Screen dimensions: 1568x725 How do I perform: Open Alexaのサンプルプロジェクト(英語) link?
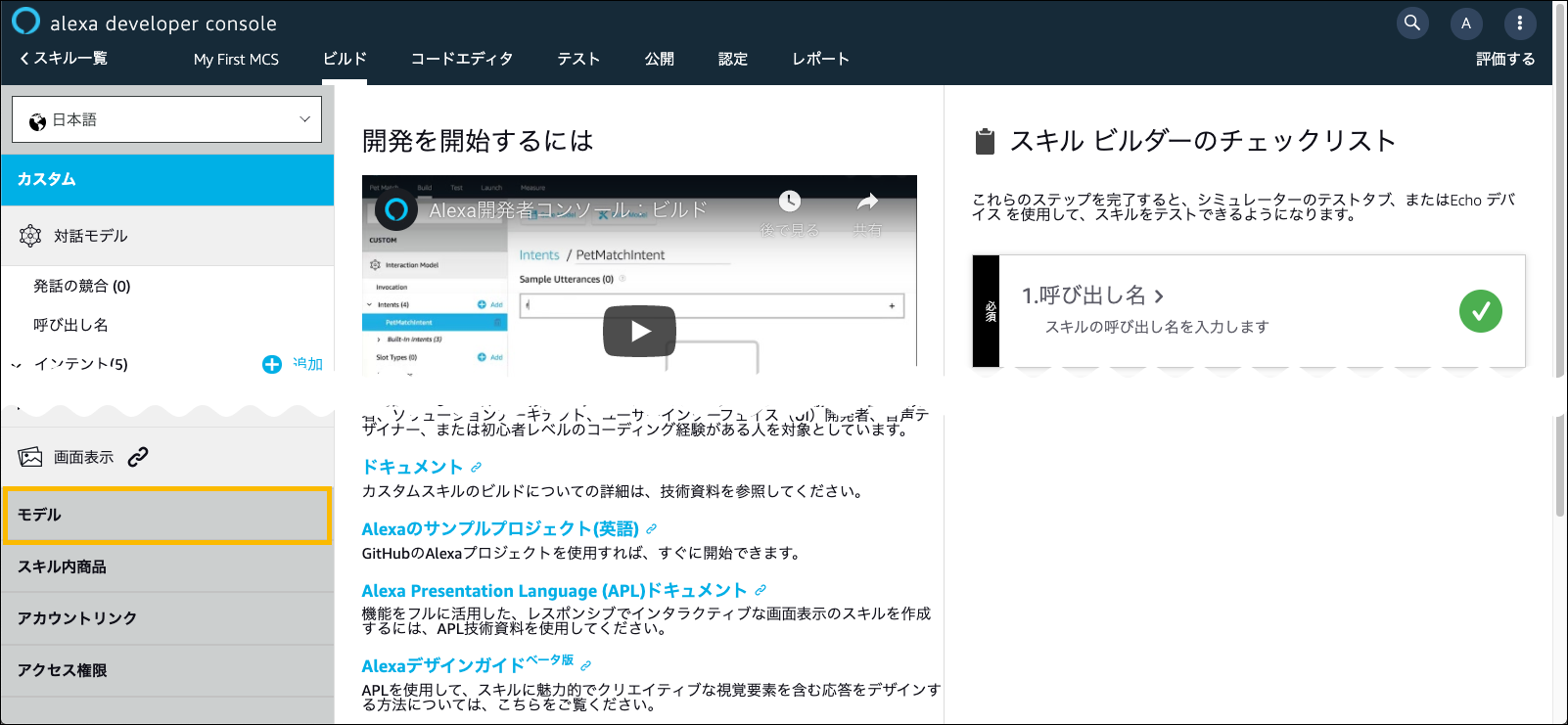499,528
